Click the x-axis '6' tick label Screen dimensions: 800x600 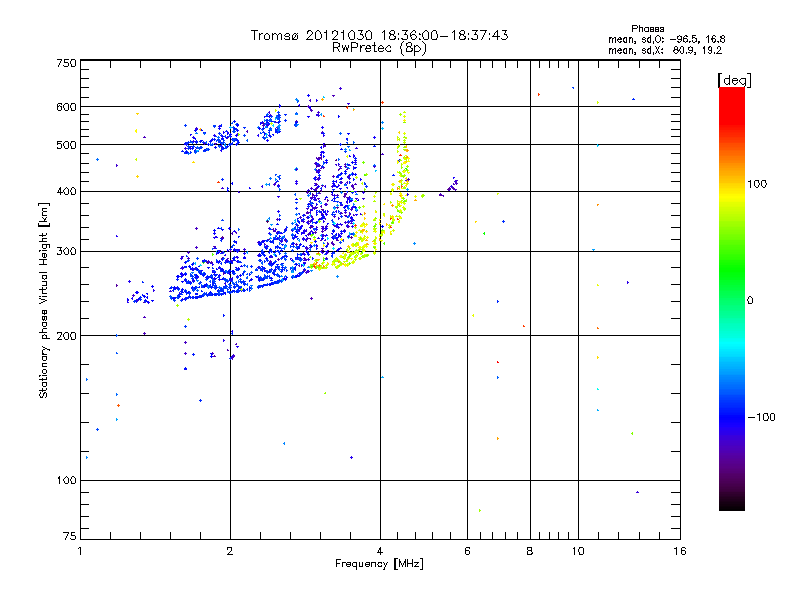coord(467,551)
